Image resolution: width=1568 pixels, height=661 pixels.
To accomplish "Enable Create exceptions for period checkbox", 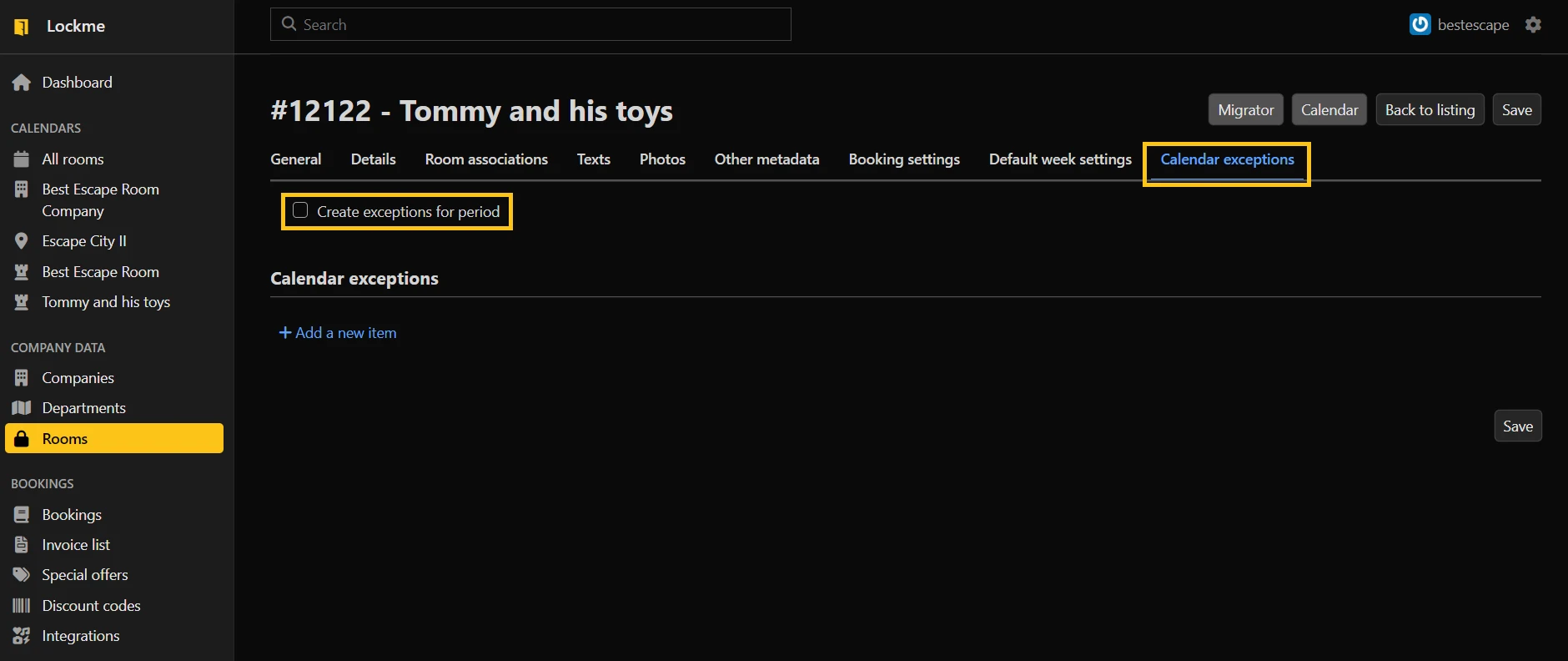I will pyautogui.click(x=300, y=210).
